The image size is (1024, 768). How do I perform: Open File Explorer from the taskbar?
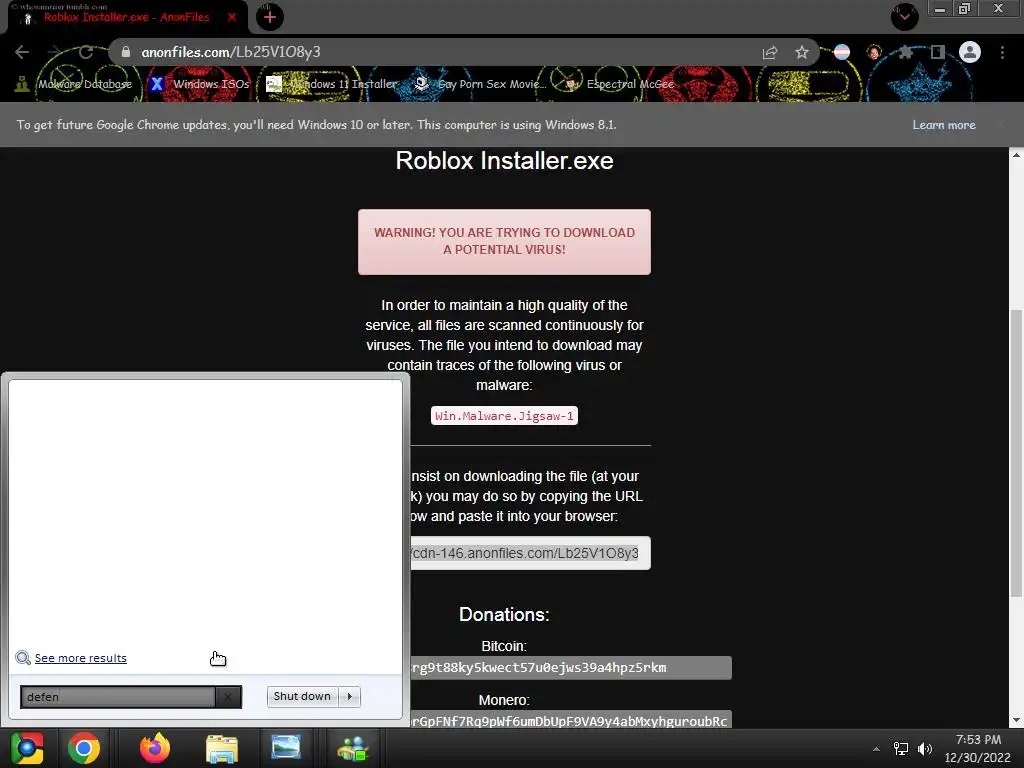pyautogui.click(x=221, y=748)
